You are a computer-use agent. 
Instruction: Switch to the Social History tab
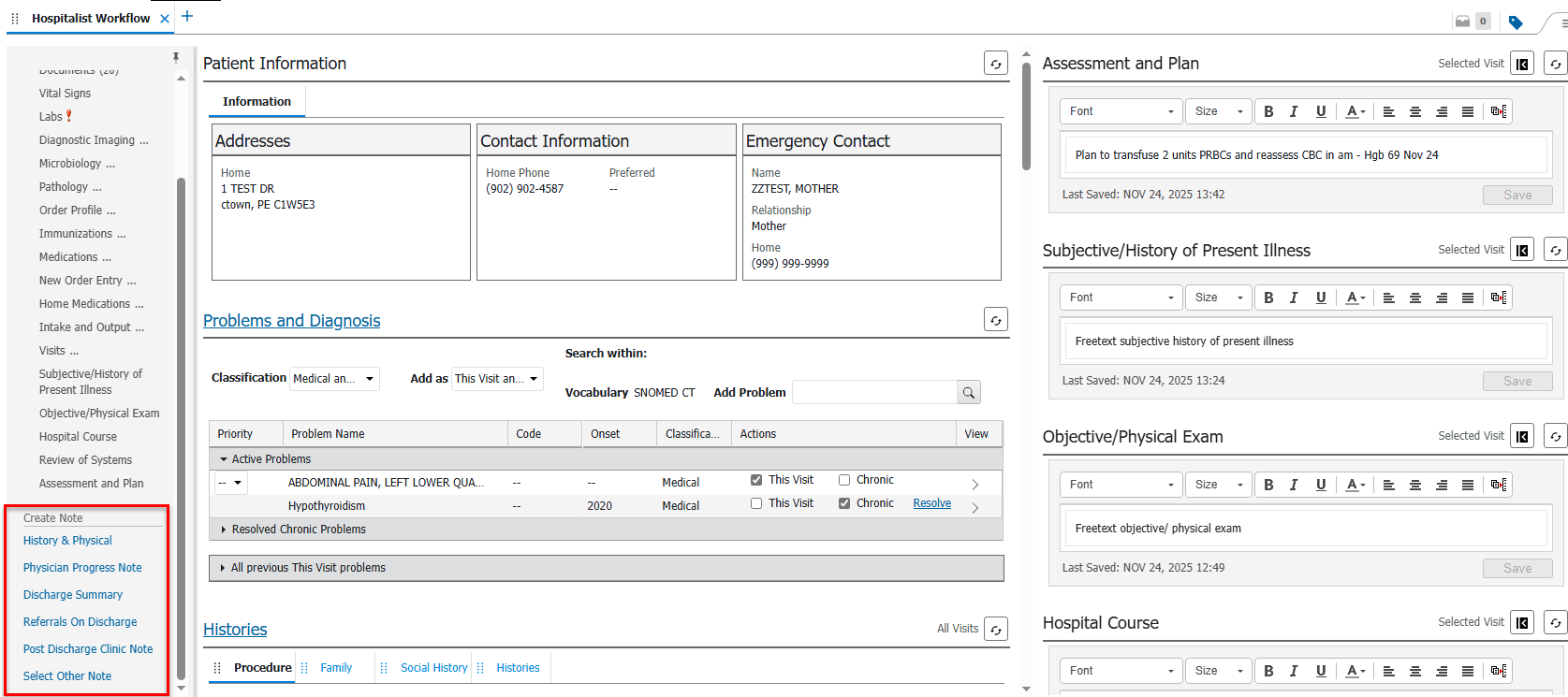coord(433,668)
